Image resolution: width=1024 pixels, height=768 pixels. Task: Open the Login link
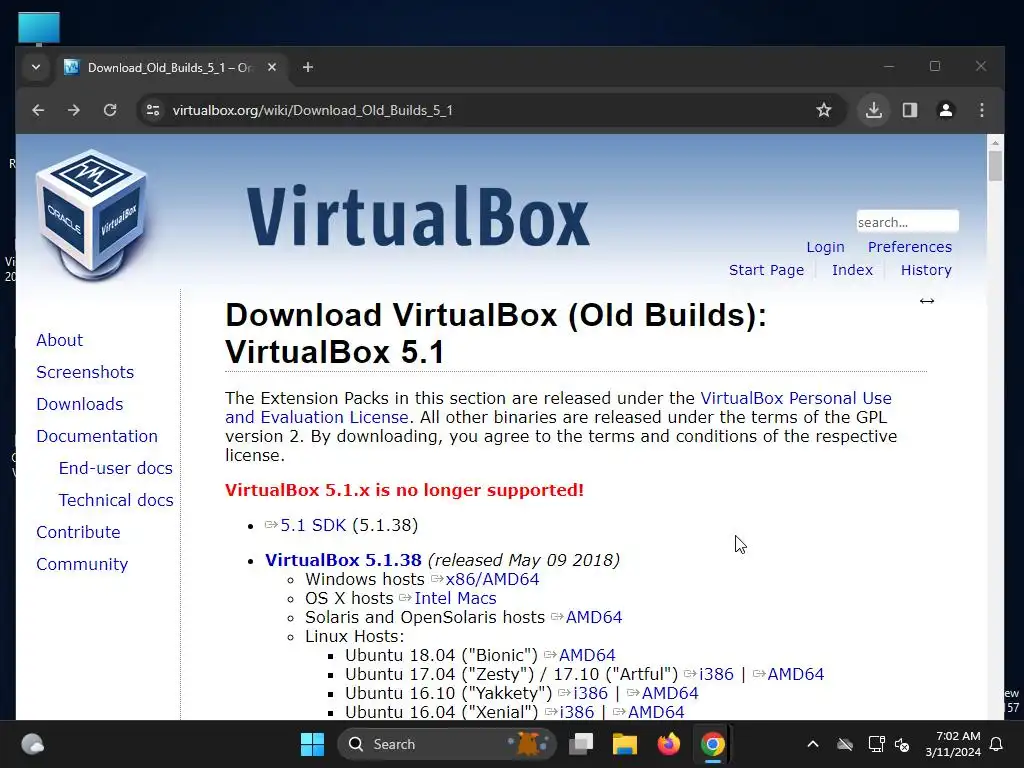pyautogui.click(x=825, y=247)
